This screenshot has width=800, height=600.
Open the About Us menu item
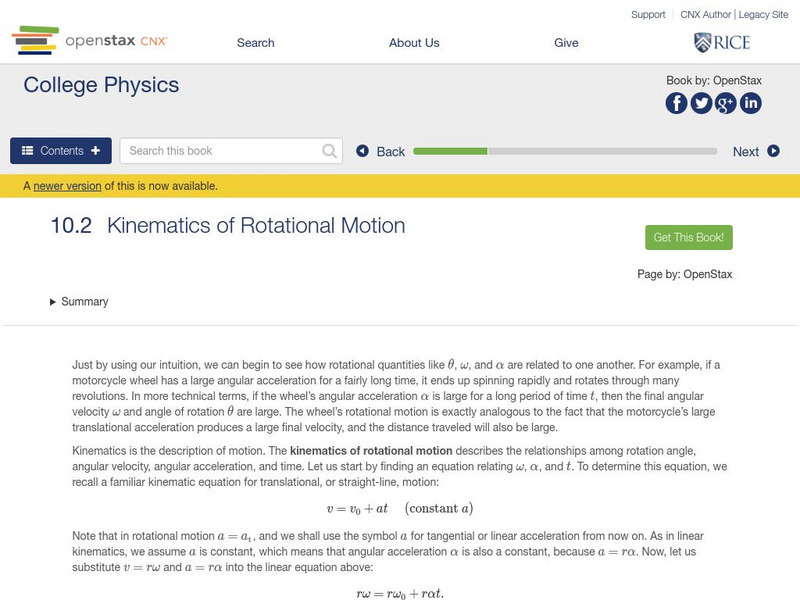414,43
